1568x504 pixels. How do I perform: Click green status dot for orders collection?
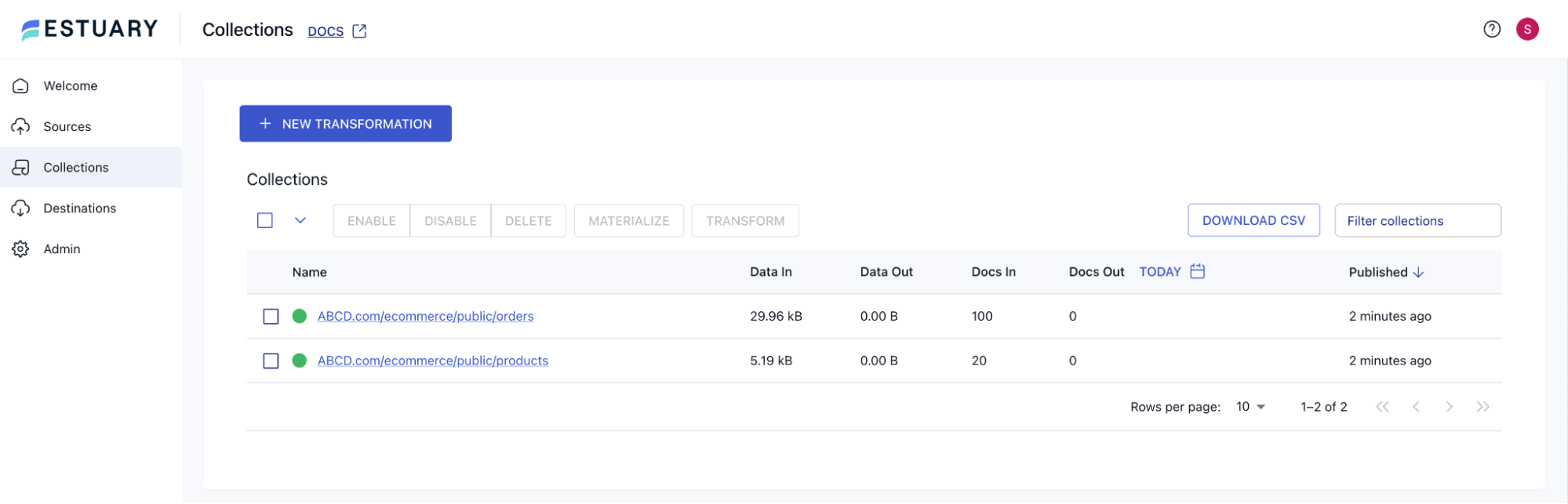click(x=299, y=316)
